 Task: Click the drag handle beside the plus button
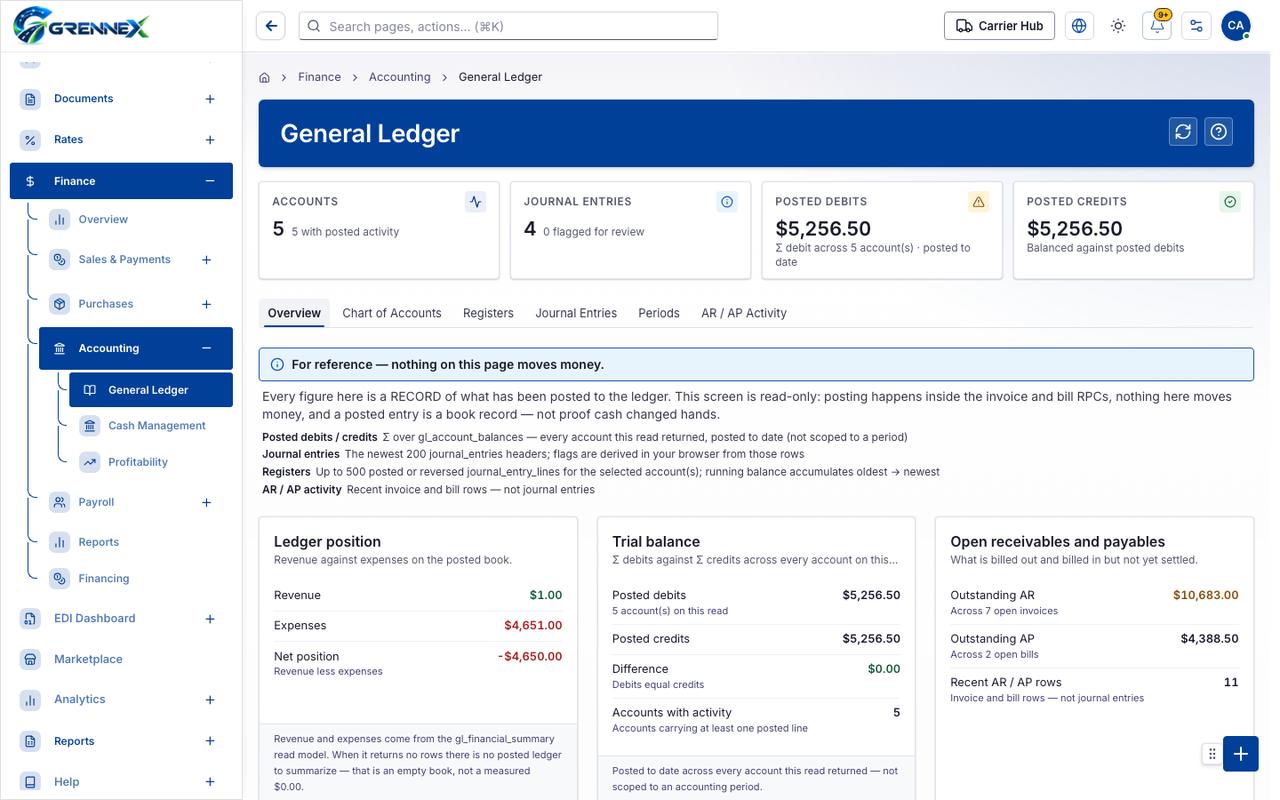pyautogui.click(x=1212, y=754)
